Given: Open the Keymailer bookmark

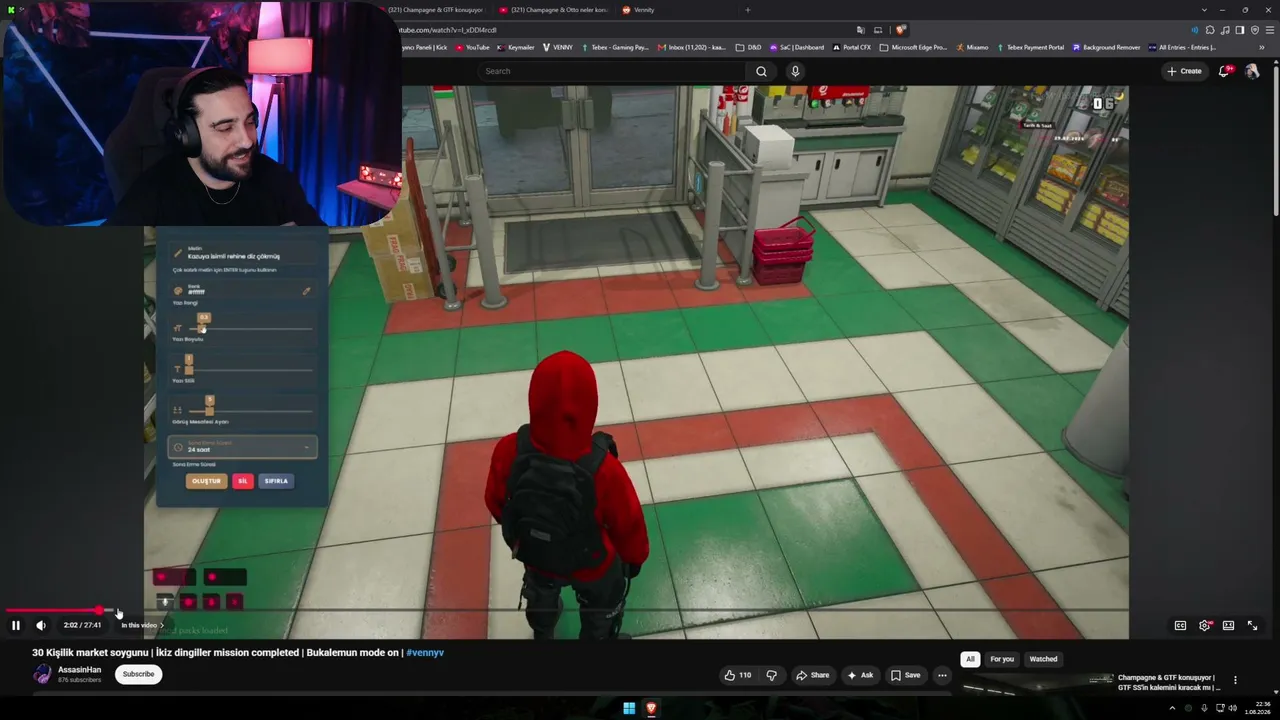Looking at the screenshot, I should [x=516, y=47].
